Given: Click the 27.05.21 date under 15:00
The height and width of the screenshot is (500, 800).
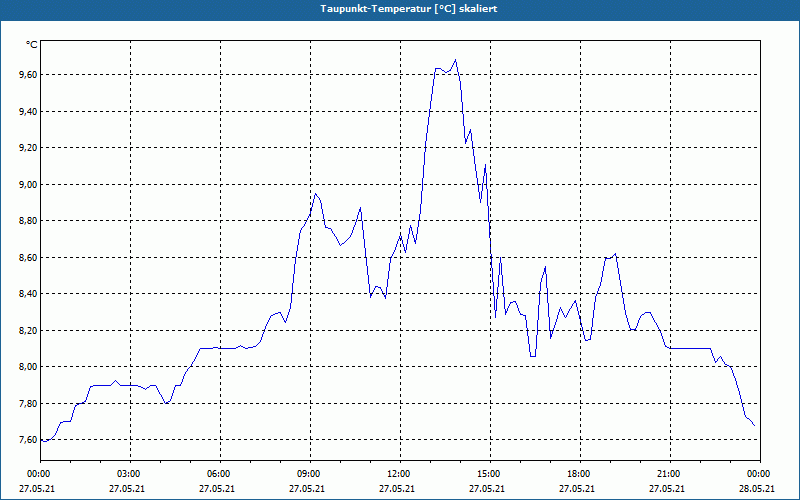Looking at the screenshot, I should pyautogui.click(x=487, y=488).
